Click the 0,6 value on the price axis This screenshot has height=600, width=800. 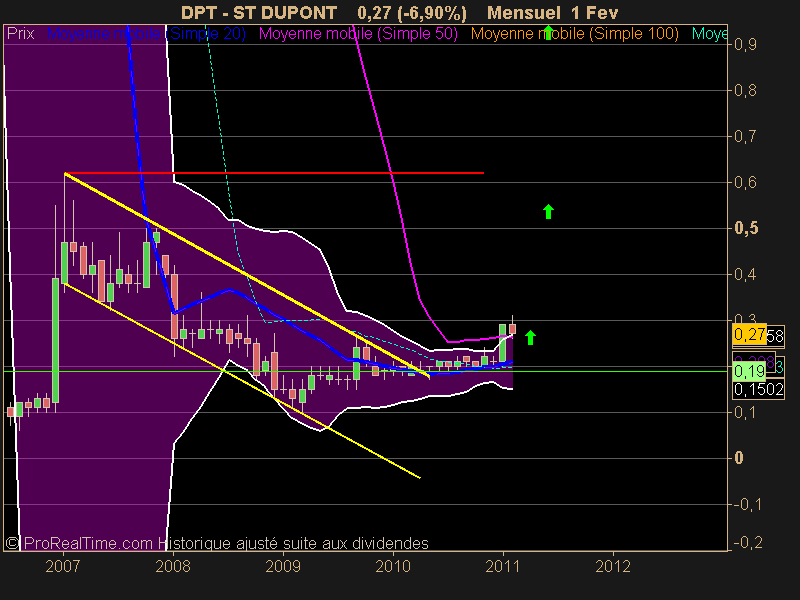pos(745,182)
